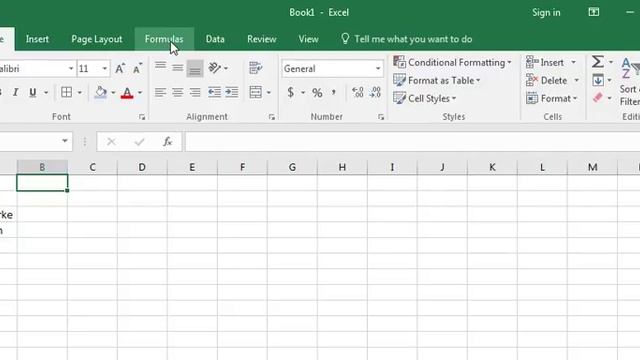This screenshot has width=640, height=360.
Task: Open underline style dropdown arrow
Action: (46, 93)
